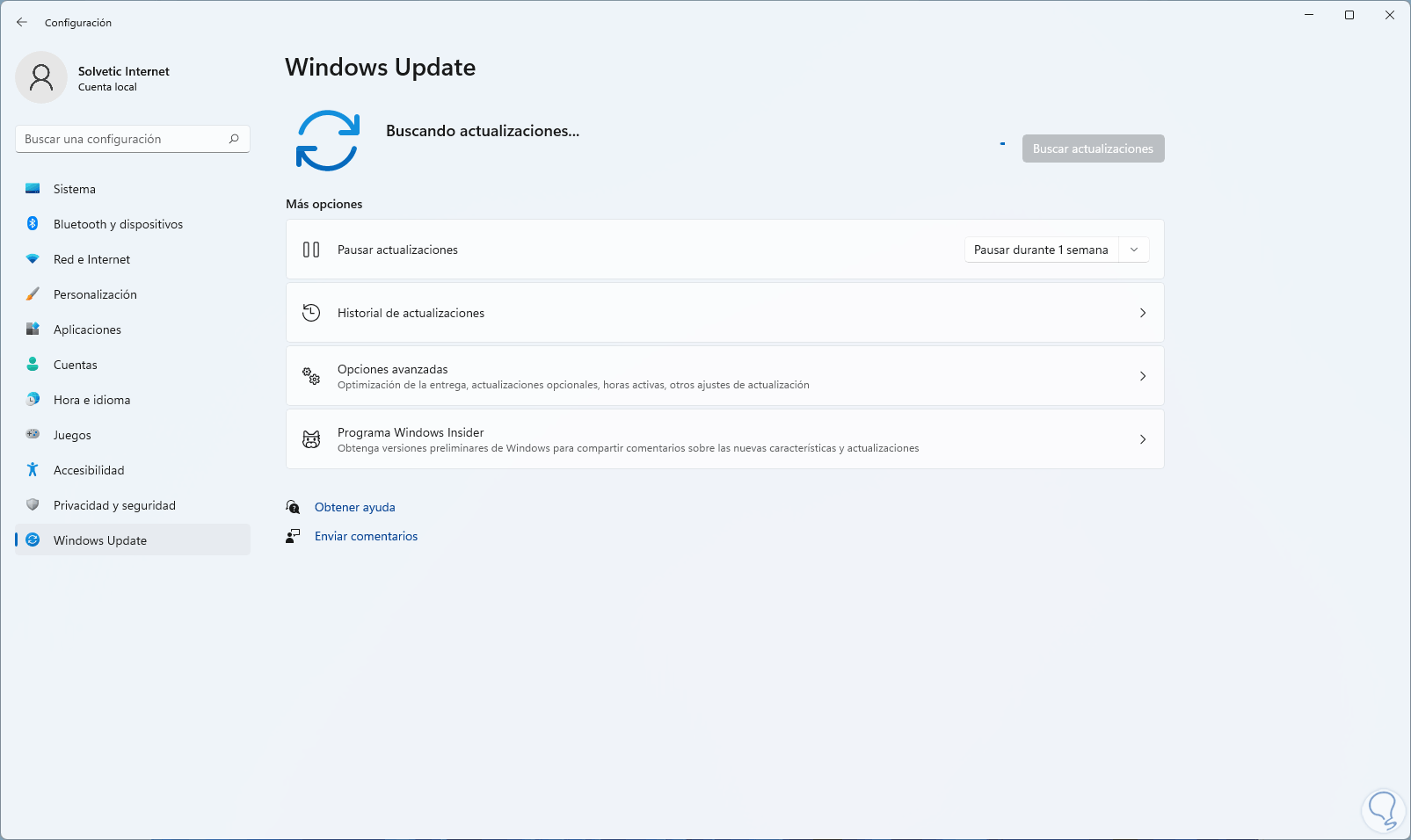The width and height of the screenshot is (1411, 840).
Task: Click the Personalización paintbrush icon
Action: pos(33,294)
